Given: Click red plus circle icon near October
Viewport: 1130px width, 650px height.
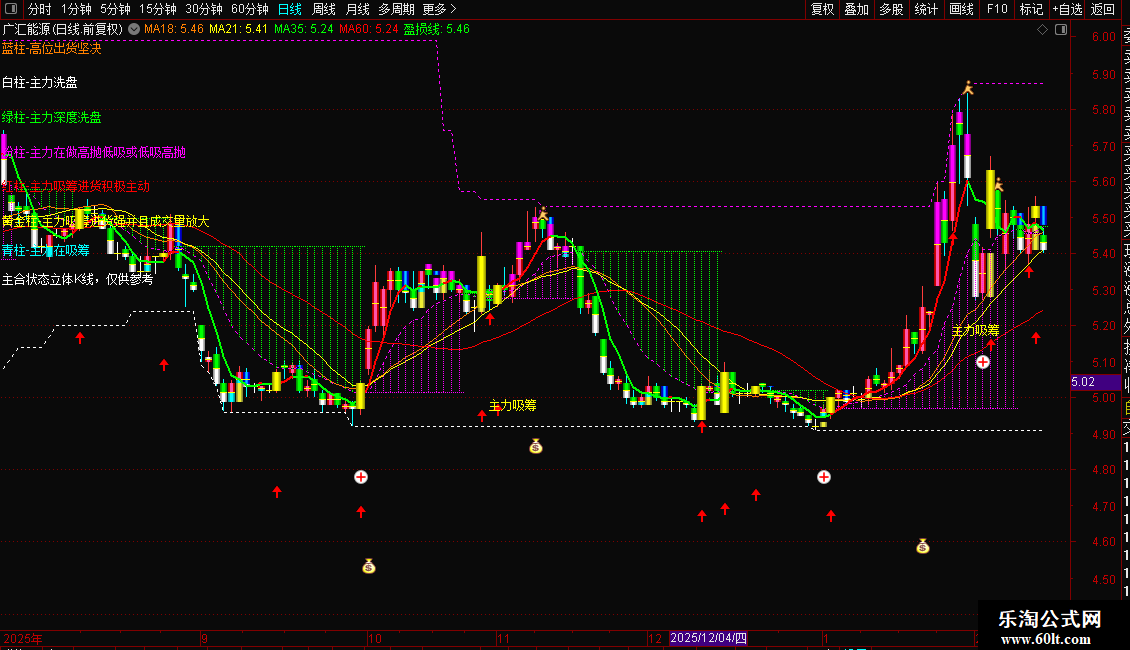Looking at the screenshot, I should tap(361, 477).
